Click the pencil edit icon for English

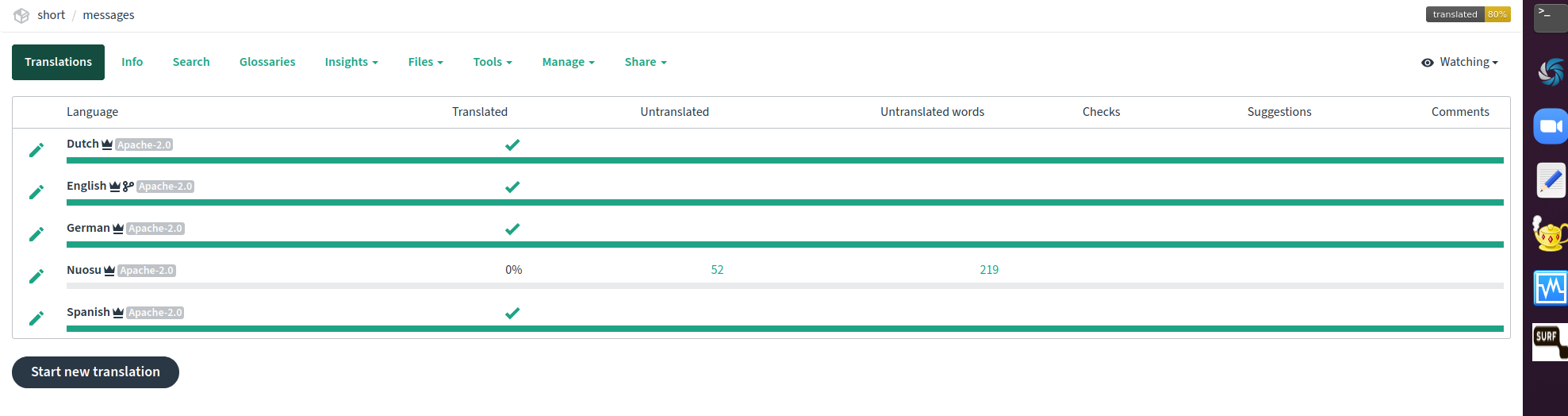click(x=36, y=192)
